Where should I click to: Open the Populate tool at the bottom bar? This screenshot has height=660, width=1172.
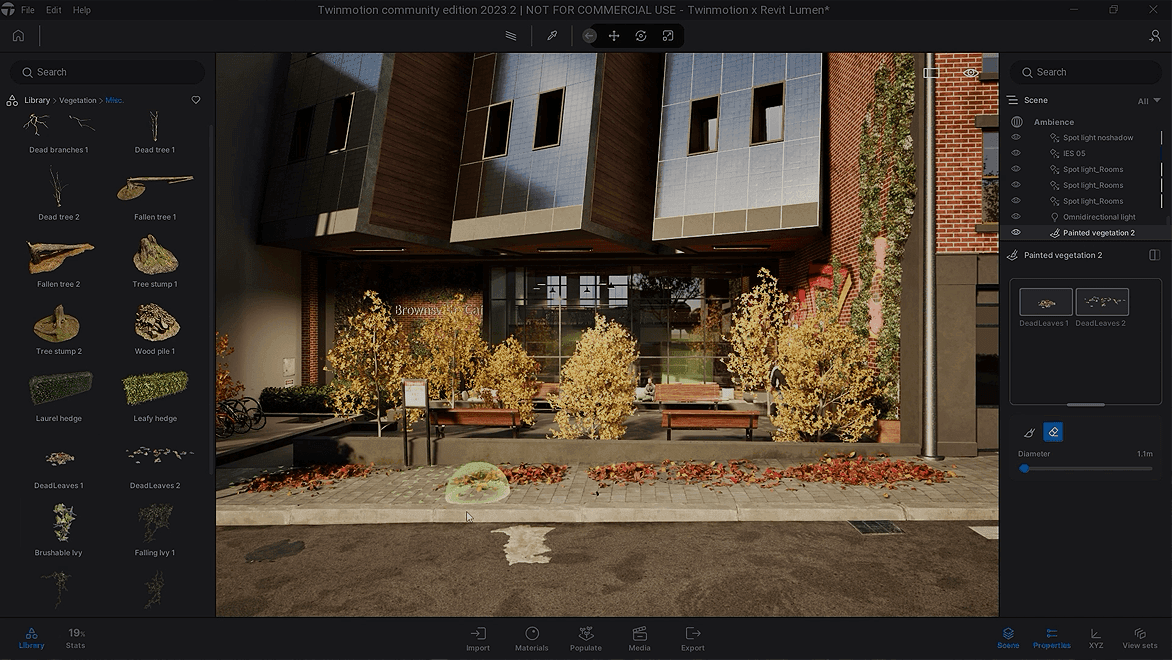[x=586, y=638]
